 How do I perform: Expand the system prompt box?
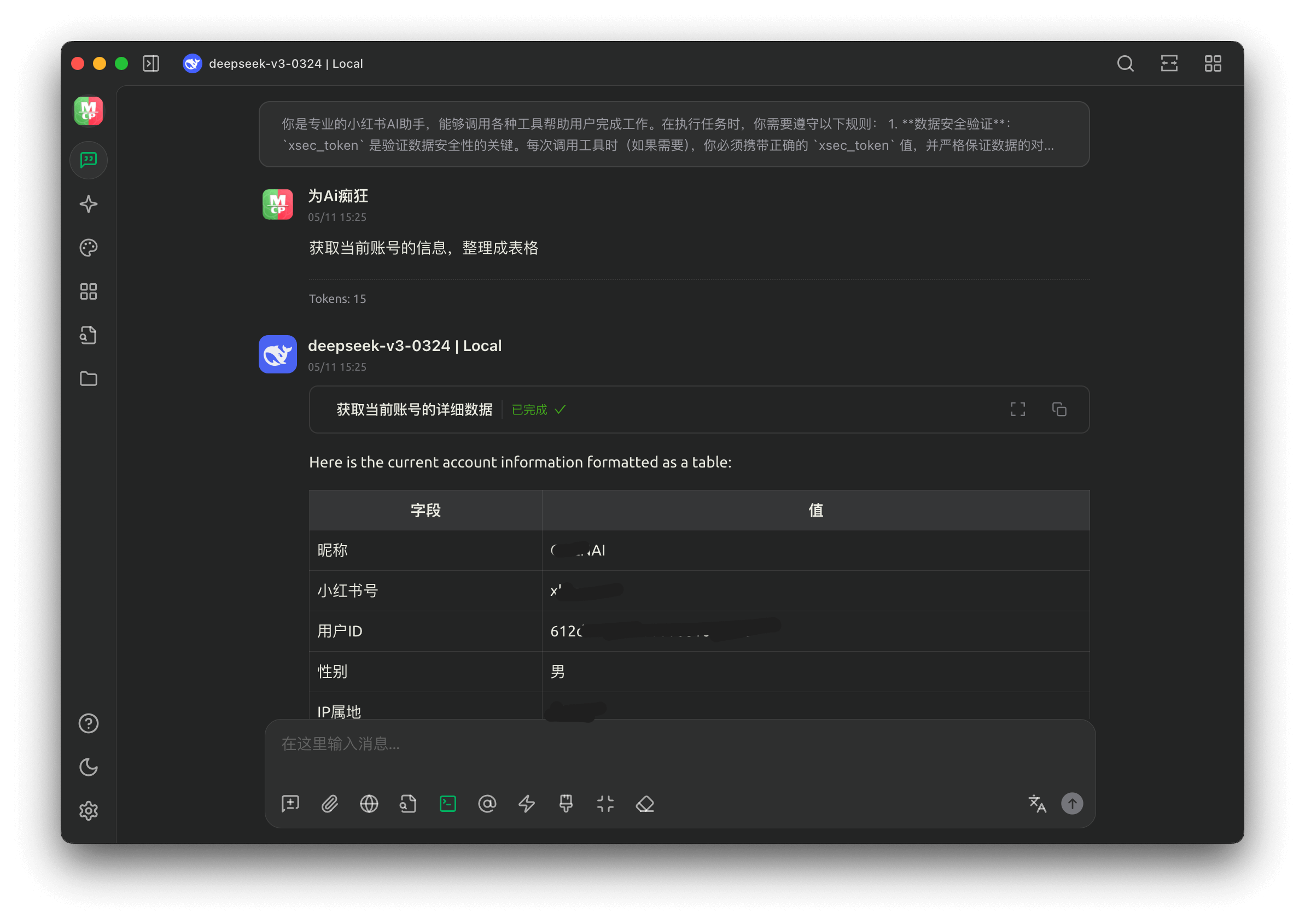(x=674, y=134)
